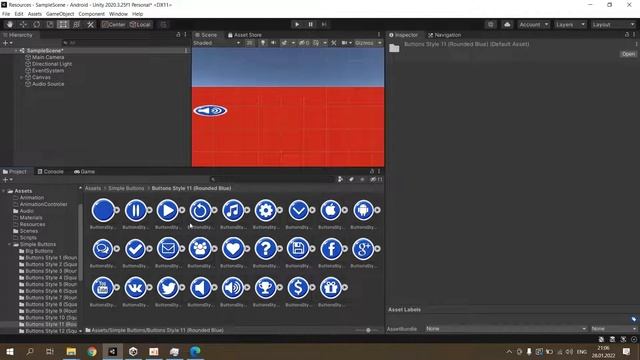This screenshot has width=640, height=360.
Task: Open custom editor tools wrench icon
Action: 90,24
